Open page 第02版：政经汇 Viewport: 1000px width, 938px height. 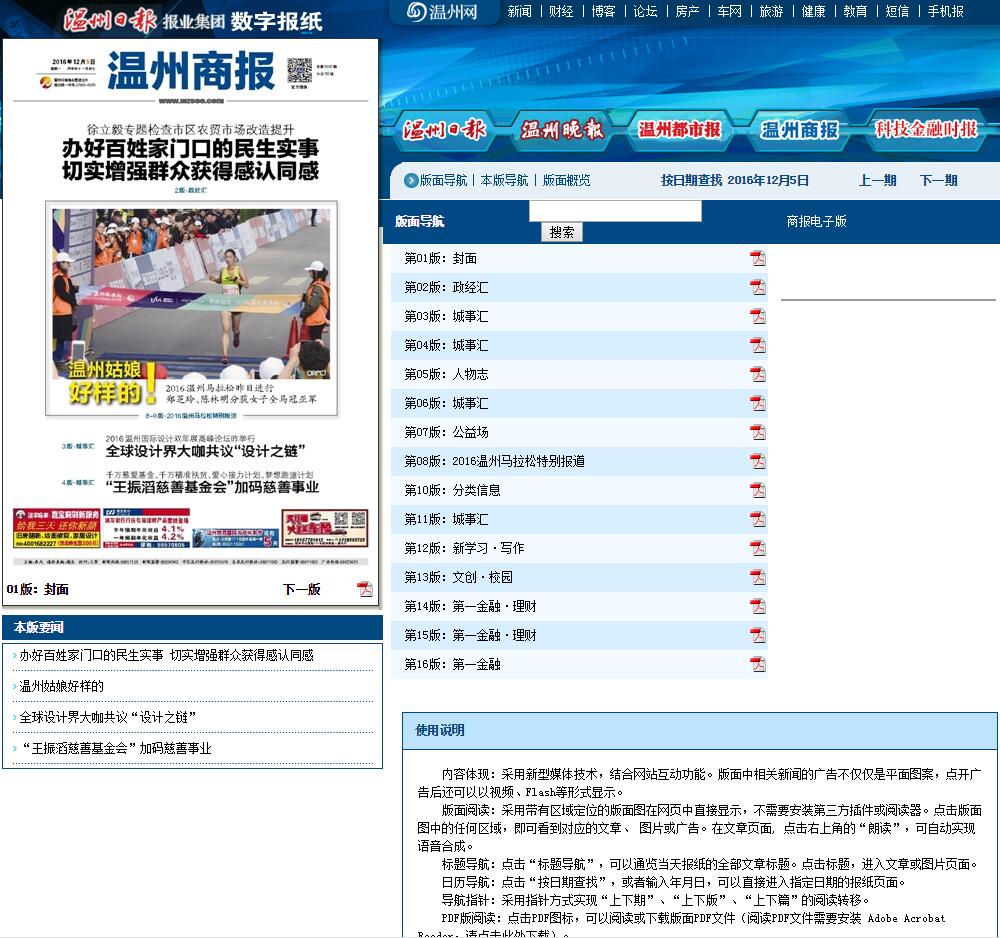pos(446,287)
